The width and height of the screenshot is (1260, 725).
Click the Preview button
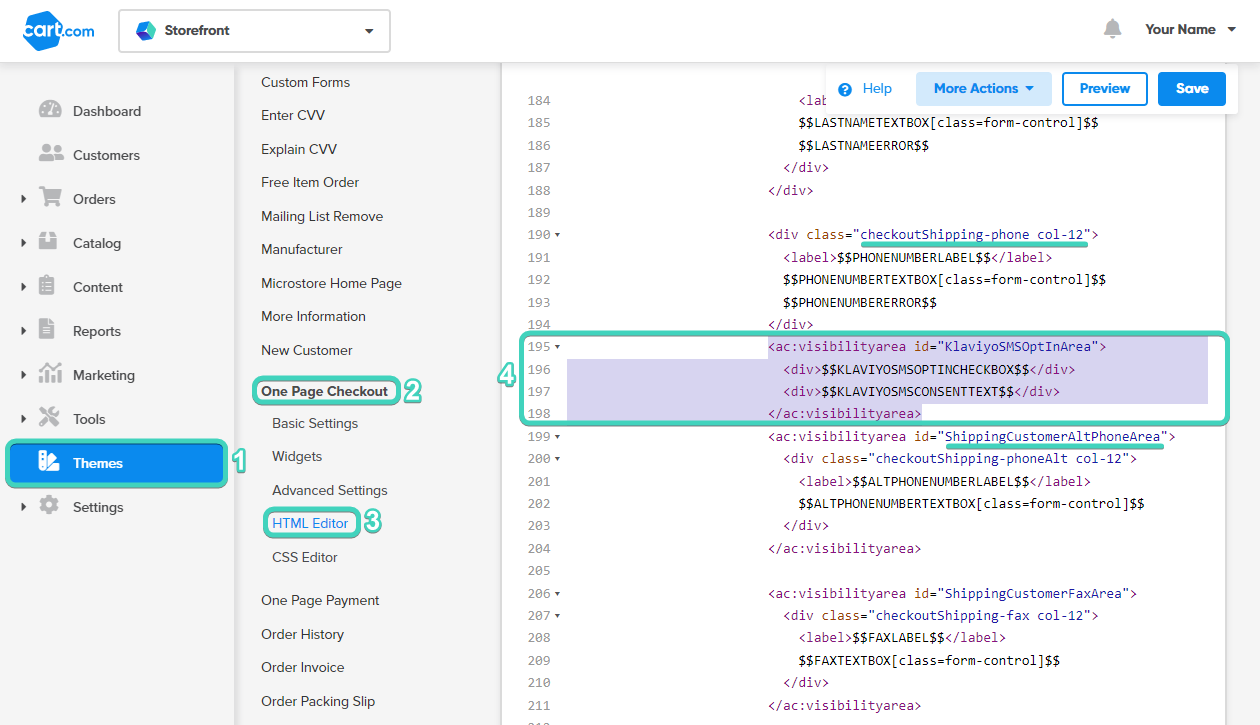(1105, 88)
